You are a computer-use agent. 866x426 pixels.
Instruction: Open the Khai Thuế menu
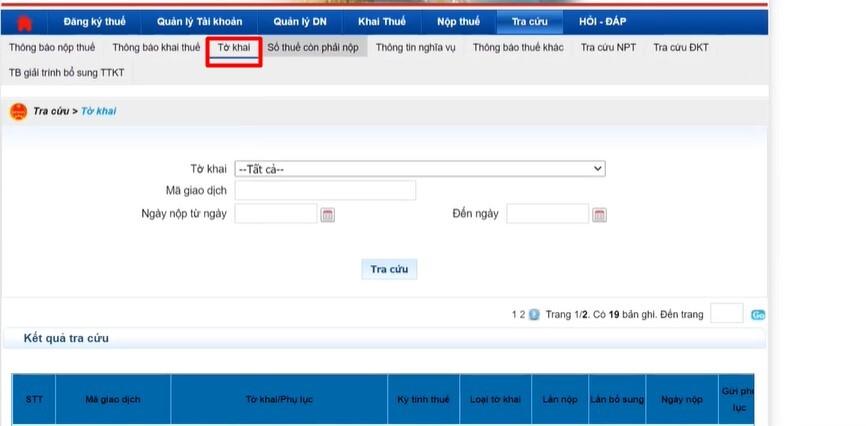tap(382, 22)
